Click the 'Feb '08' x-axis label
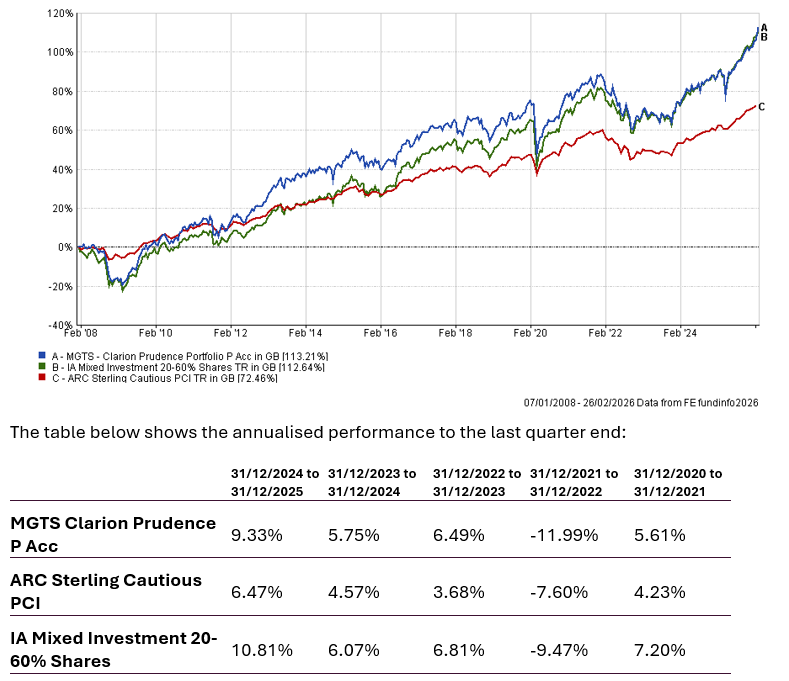 click(x=82, y=335)
